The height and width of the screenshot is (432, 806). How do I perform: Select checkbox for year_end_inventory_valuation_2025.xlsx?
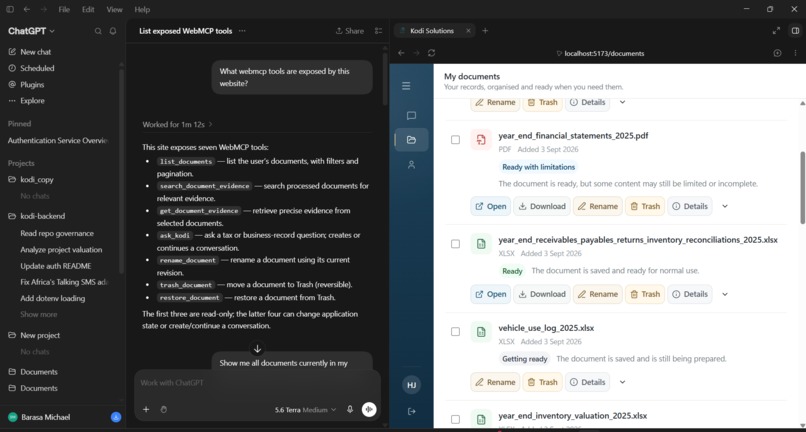click(455, 419)
